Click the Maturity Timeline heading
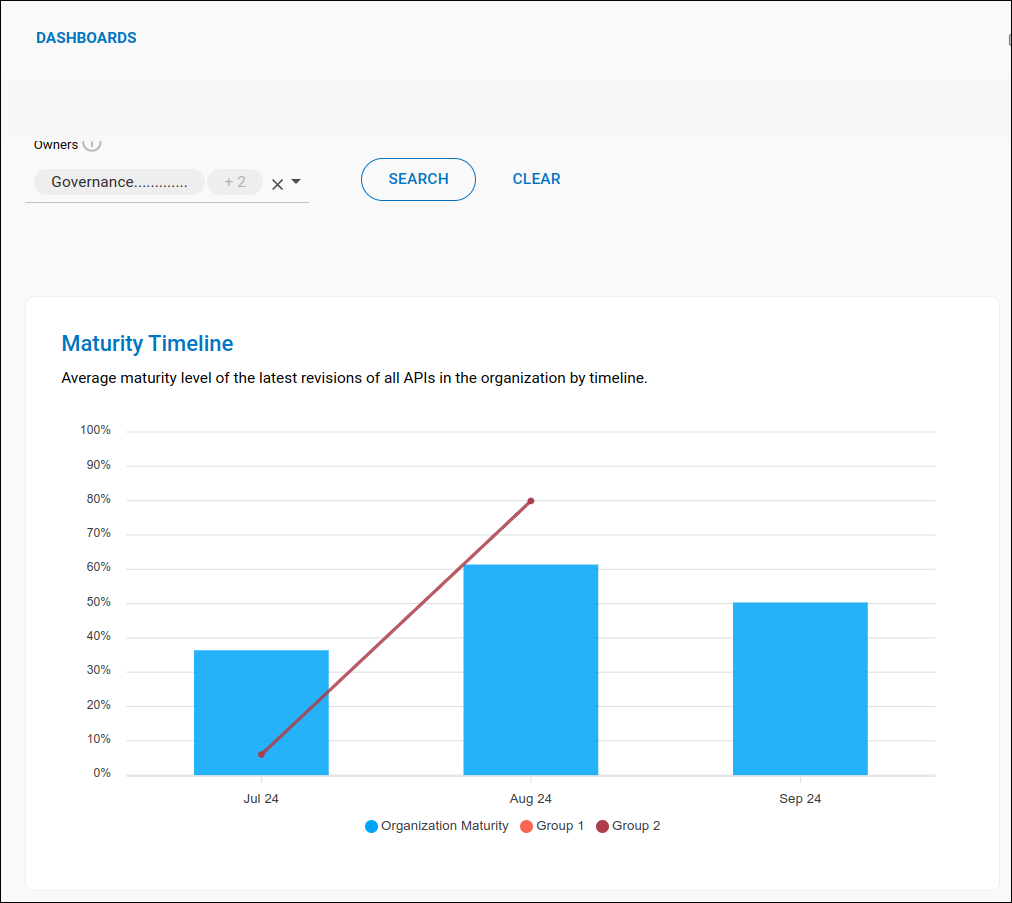The width and height of the screenshot is (1012, 903). (x=147, y=344)
